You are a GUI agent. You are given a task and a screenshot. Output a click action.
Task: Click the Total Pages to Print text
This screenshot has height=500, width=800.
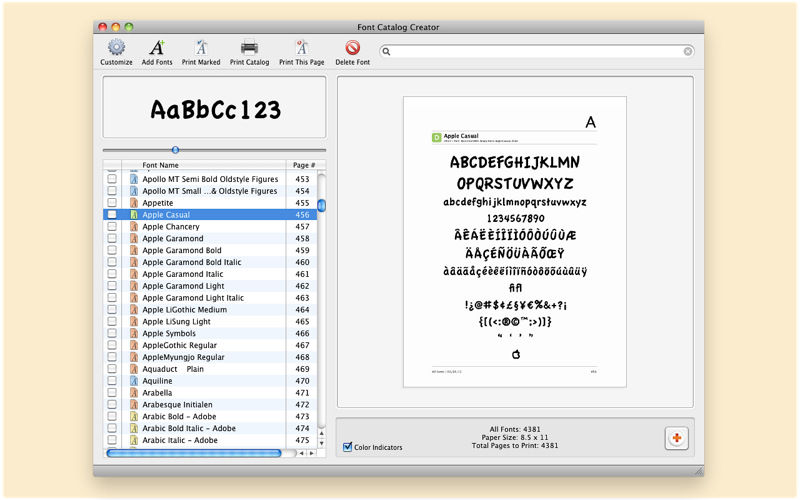[515, 445]
